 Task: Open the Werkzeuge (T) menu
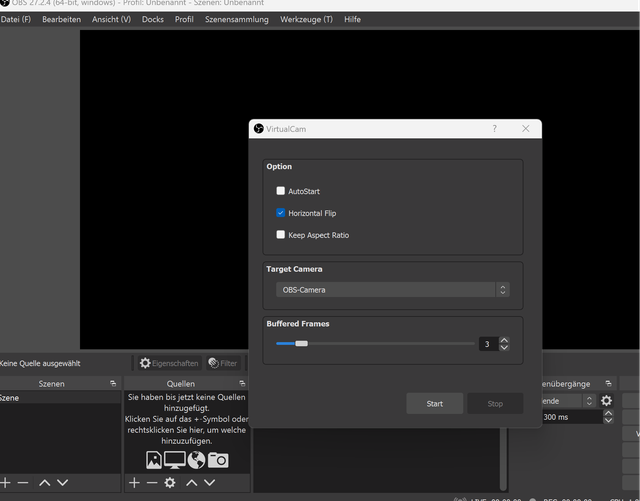pyautogui.click(x=306, y=19)
